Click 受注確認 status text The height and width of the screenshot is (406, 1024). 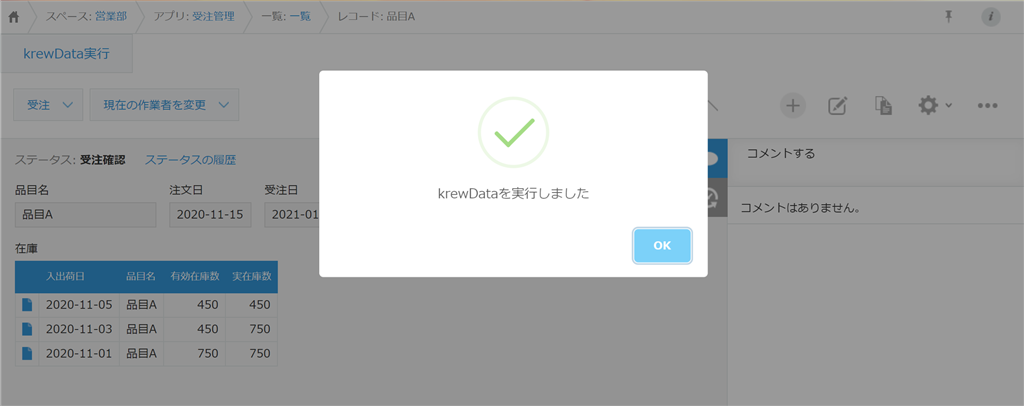point(102,159)
